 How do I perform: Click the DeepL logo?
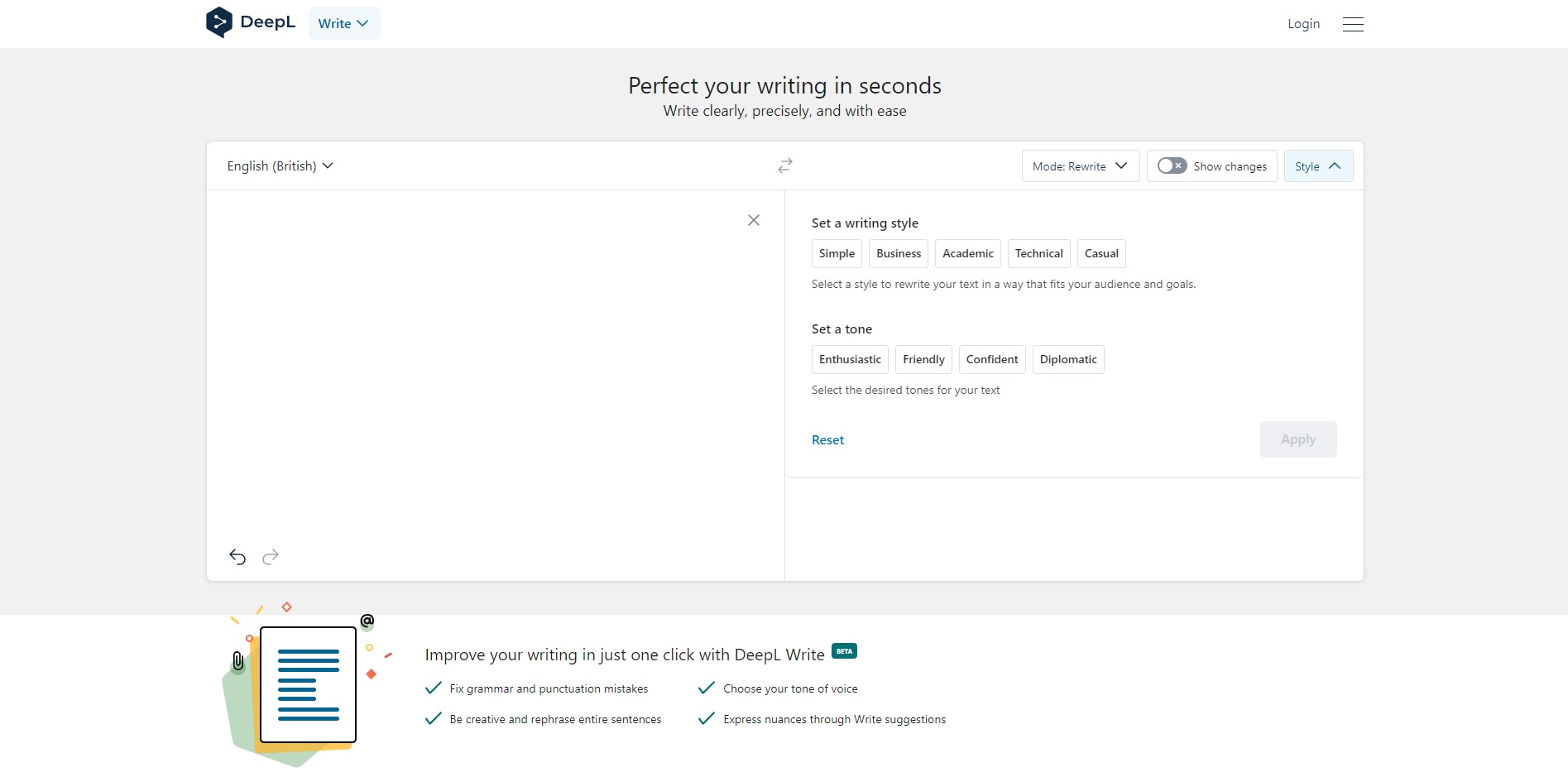[x=251, y=22]
